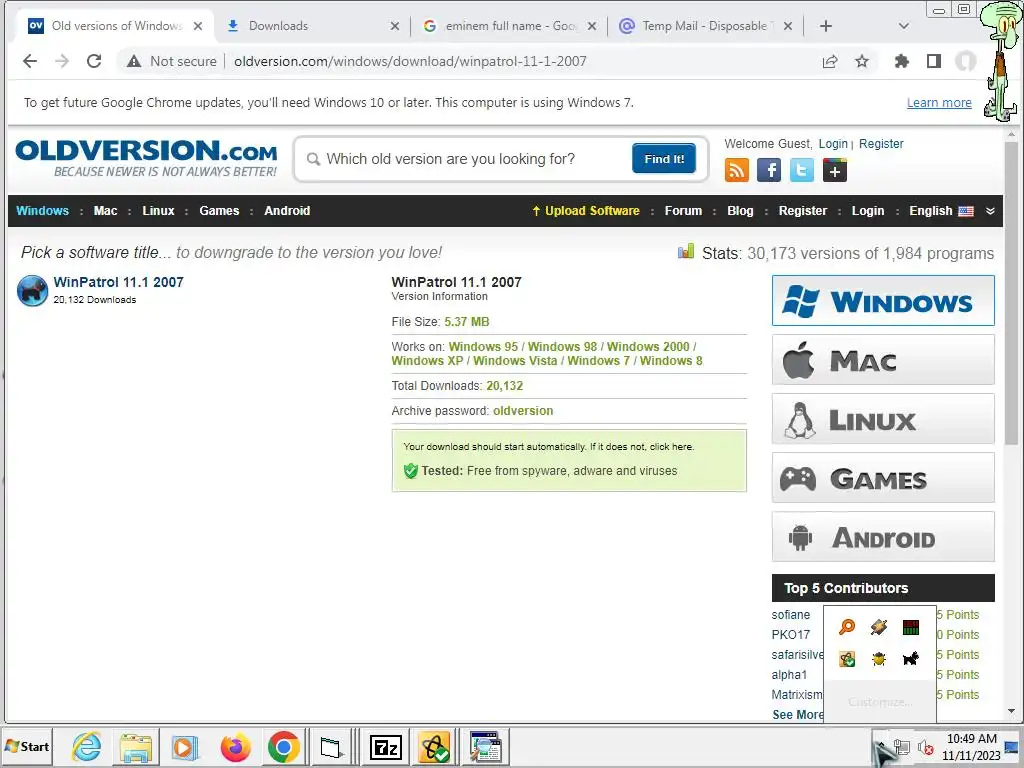
Task: Open Forum from the navigation bar
Action: pos(683,211)
